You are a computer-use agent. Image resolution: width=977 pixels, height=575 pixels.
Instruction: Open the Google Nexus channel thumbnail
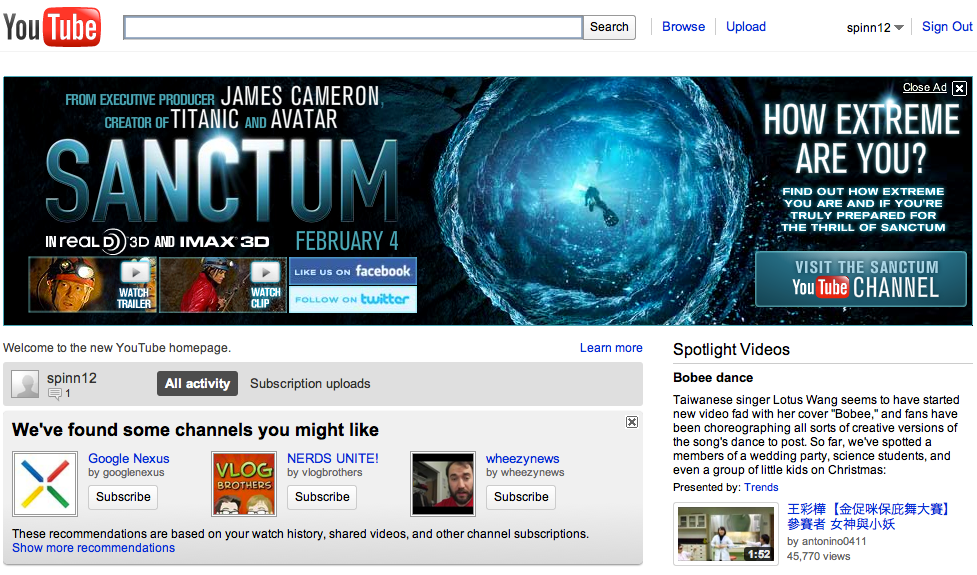[45, 484]
